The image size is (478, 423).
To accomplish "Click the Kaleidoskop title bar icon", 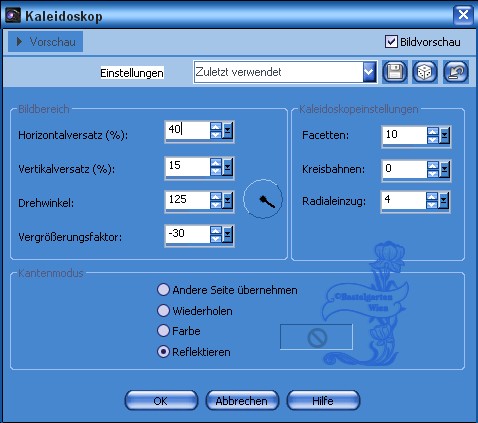I will click(x=13, y=15).
